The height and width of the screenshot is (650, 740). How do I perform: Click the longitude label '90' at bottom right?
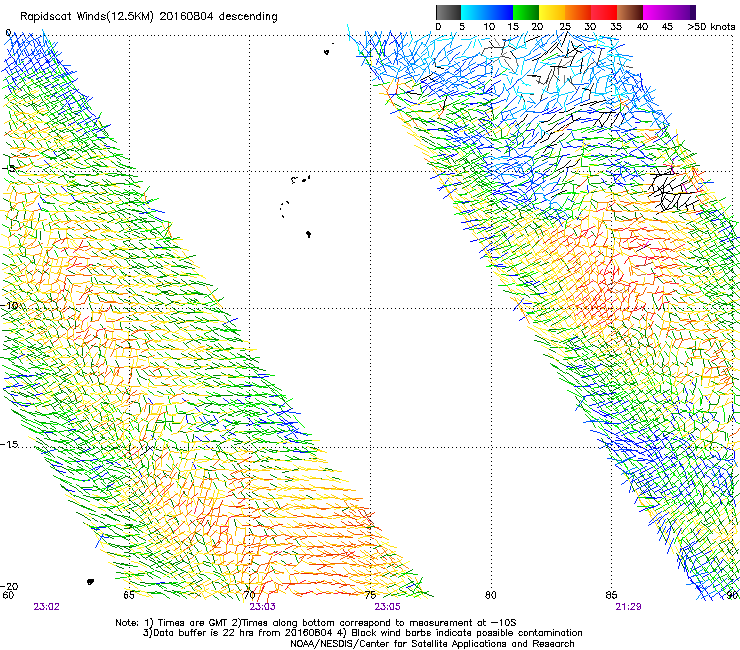(733, 595)
